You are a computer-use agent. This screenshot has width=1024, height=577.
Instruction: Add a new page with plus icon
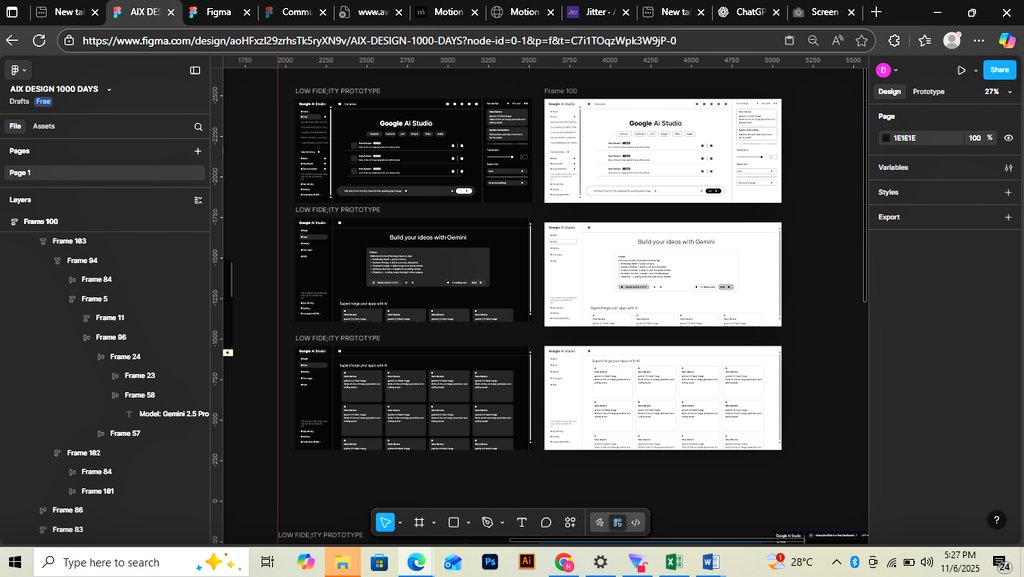pos(198,151)
